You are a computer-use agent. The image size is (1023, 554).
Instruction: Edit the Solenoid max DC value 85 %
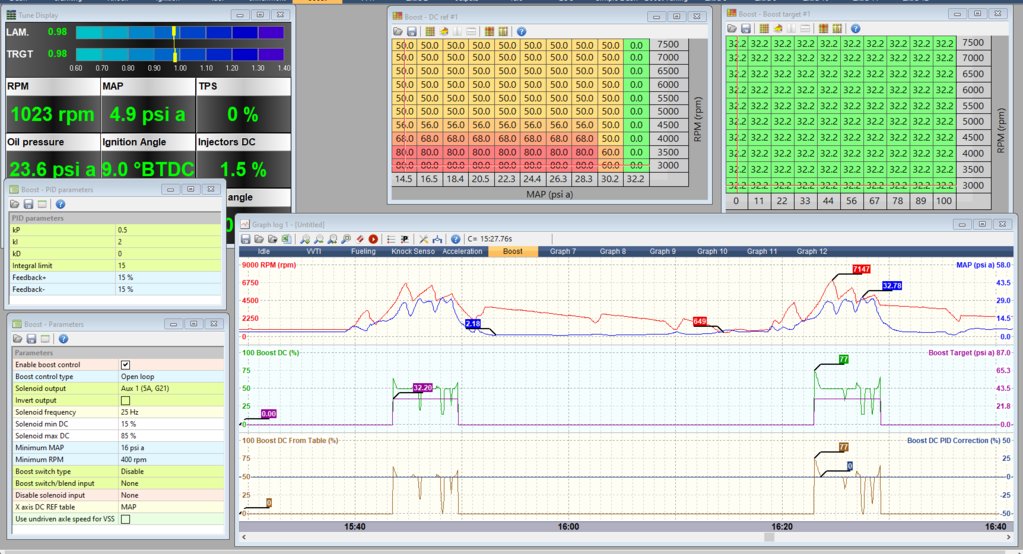click(171, 436)
